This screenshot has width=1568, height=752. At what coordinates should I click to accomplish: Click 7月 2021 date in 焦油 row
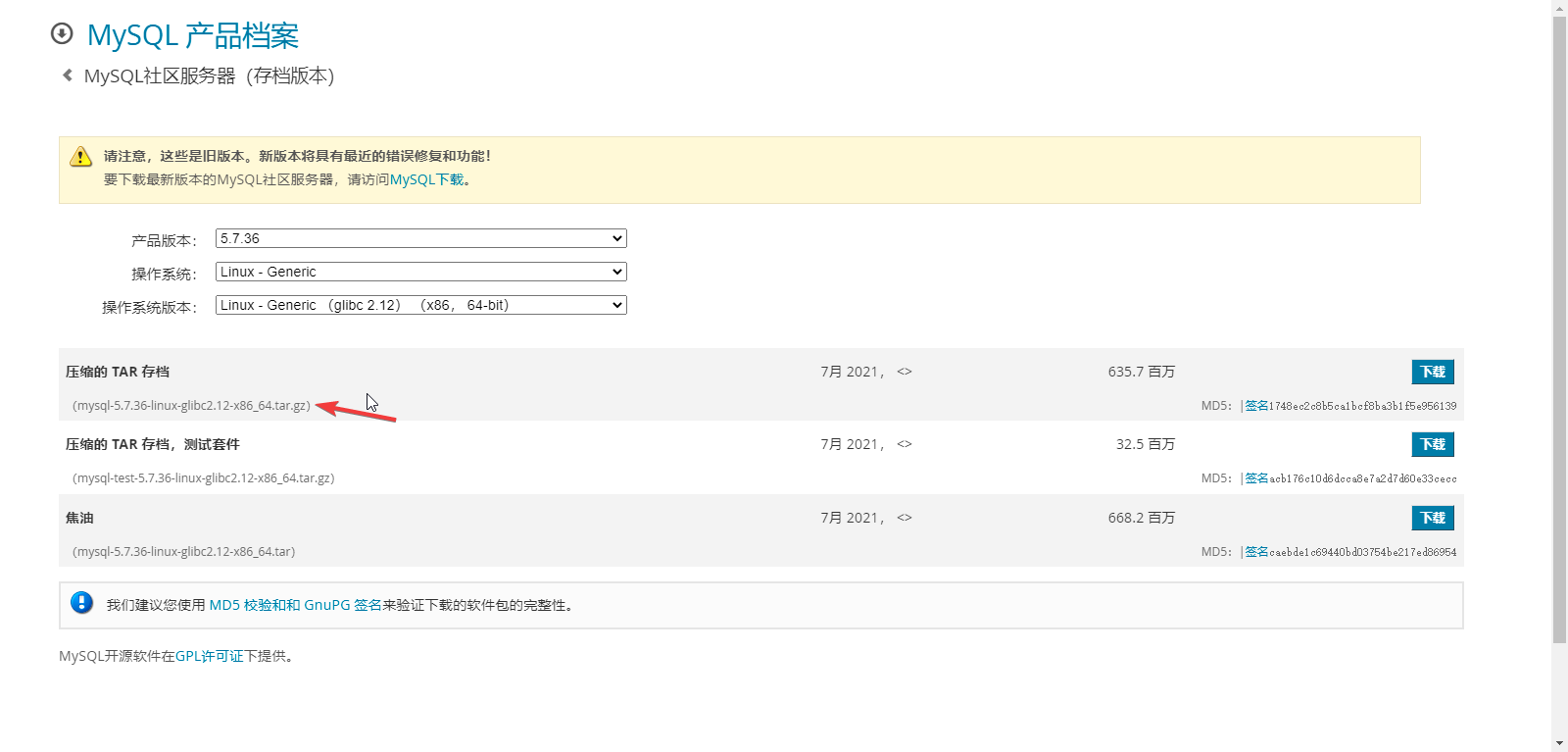tap(853, 518)
